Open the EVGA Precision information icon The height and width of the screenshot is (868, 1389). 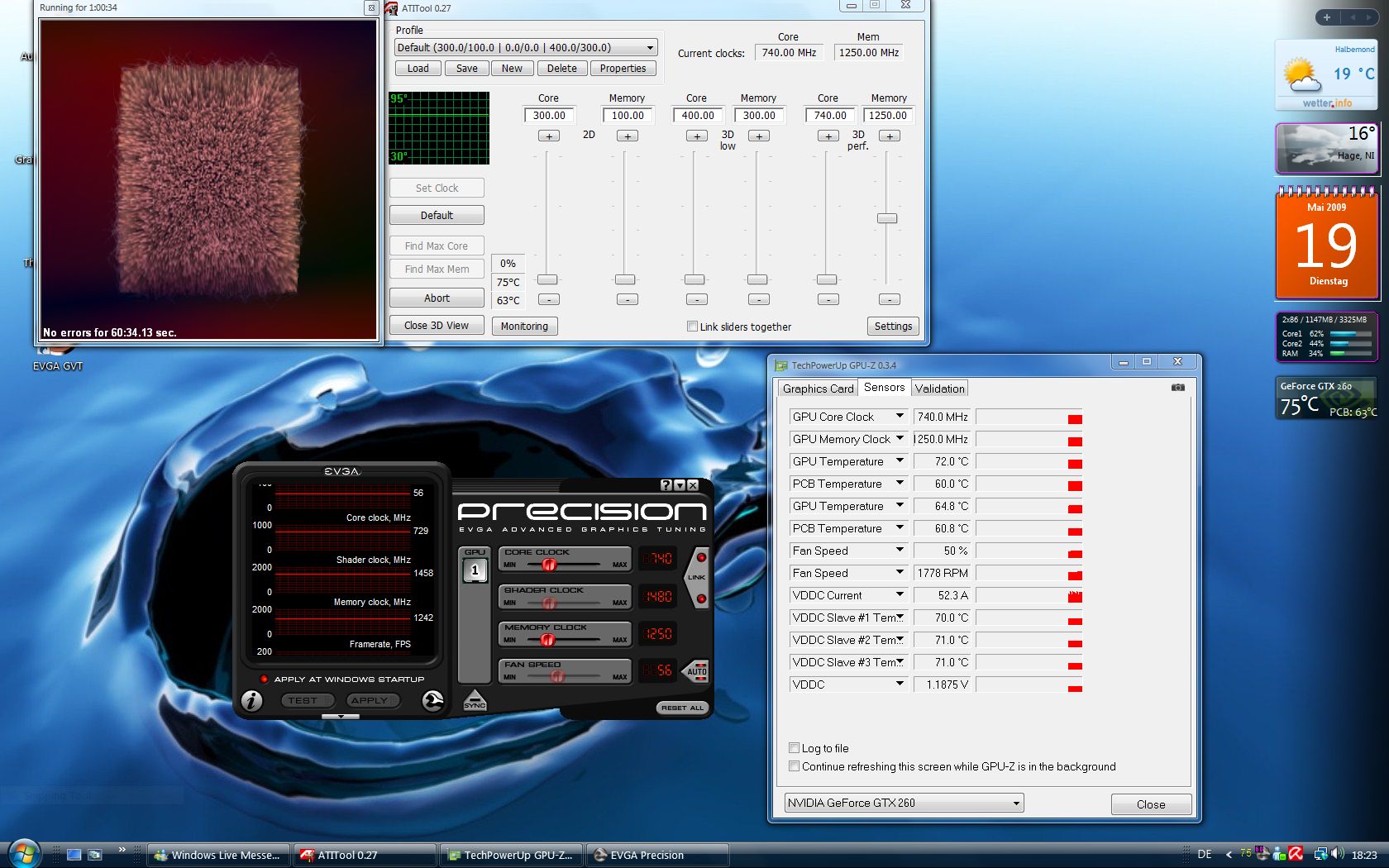pyautogui.click(x=252, y=700)
